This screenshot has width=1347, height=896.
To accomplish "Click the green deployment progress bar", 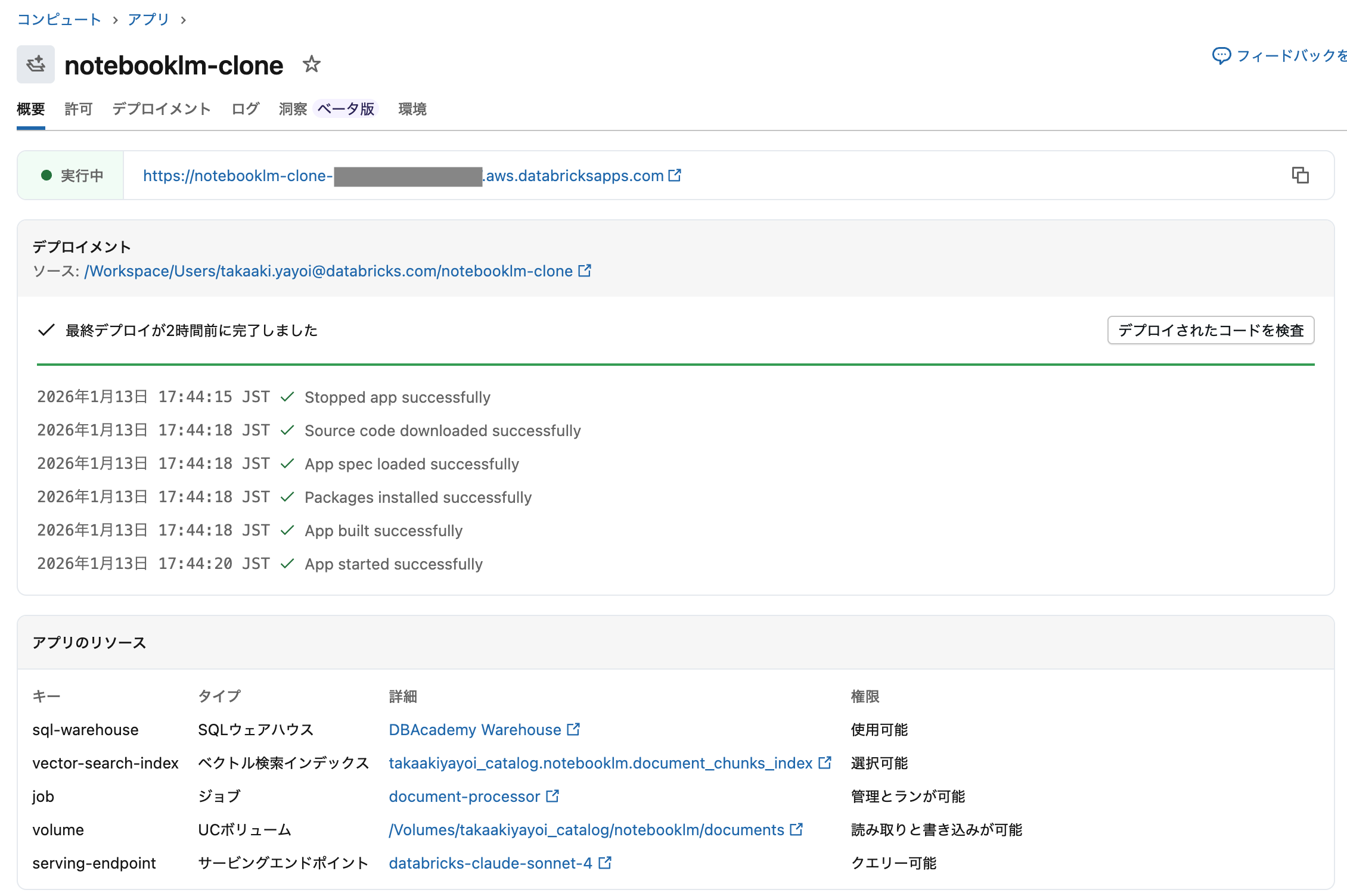I will [x=673, y=363].
